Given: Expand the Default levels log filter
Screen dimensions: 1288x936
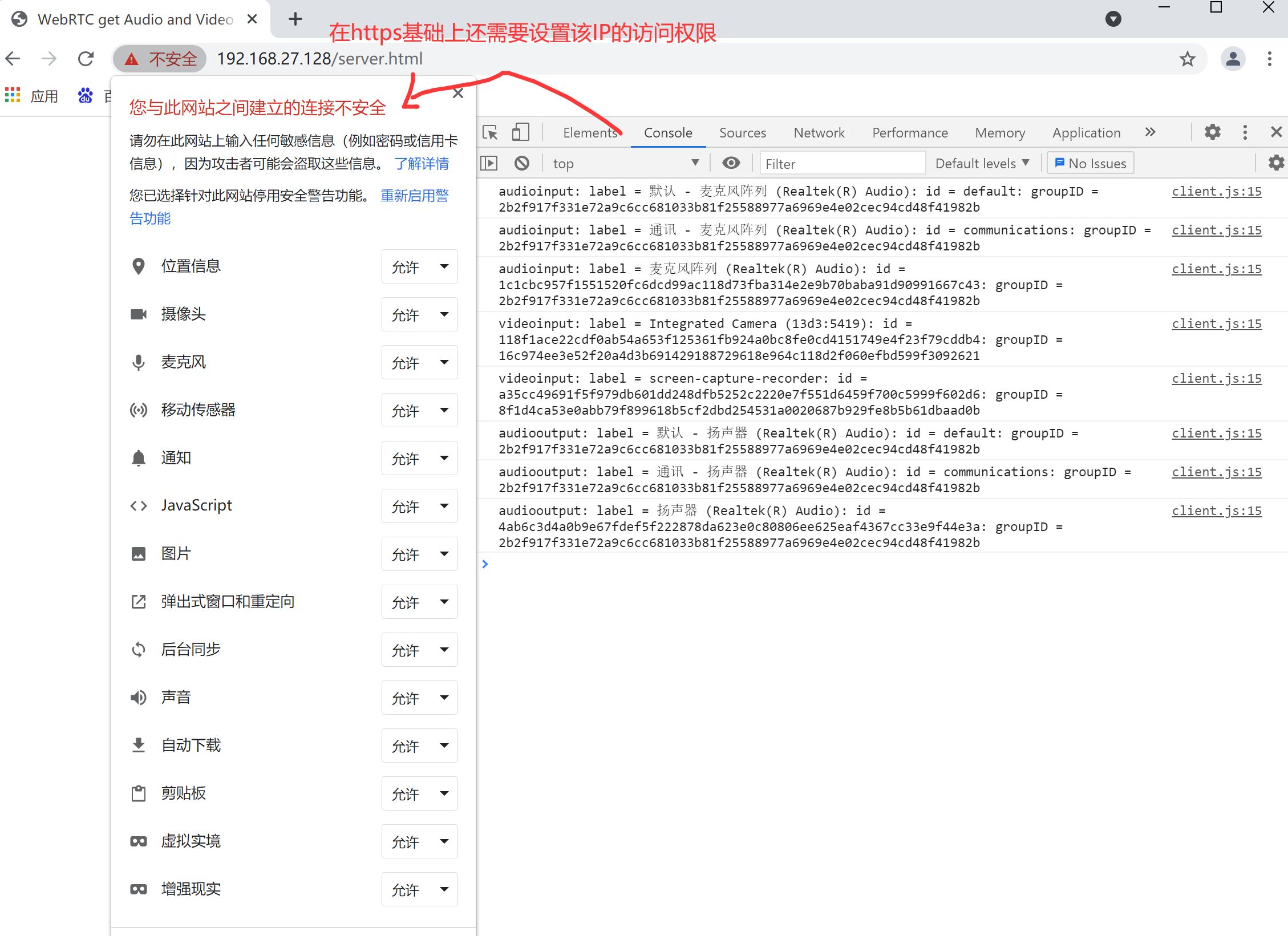Looking at the screenshot, I should point(982,164).
